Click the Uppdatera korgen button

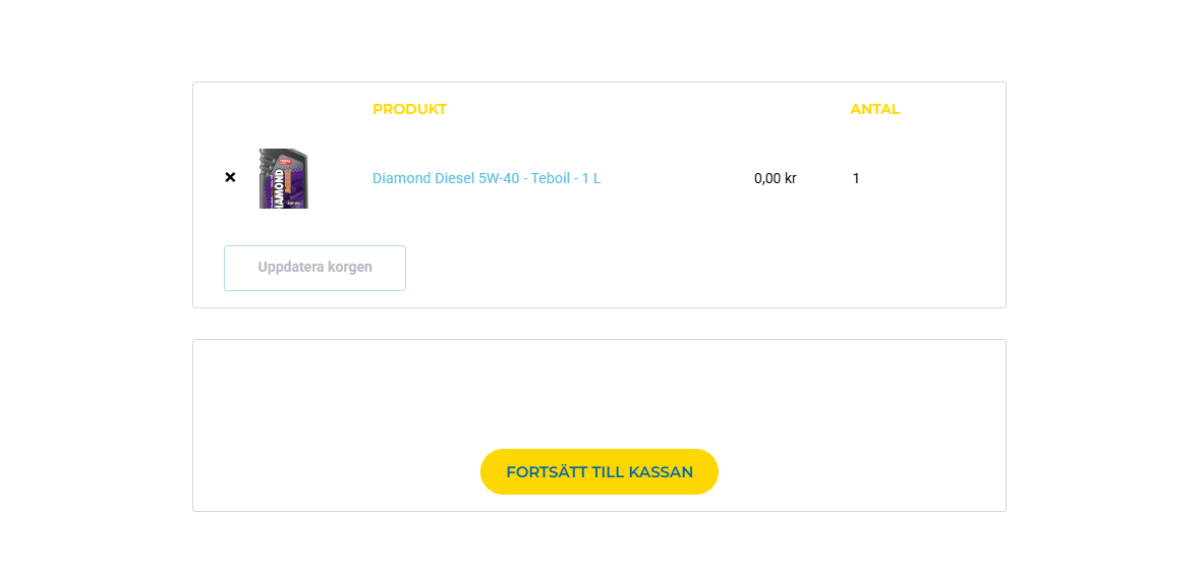315,268
